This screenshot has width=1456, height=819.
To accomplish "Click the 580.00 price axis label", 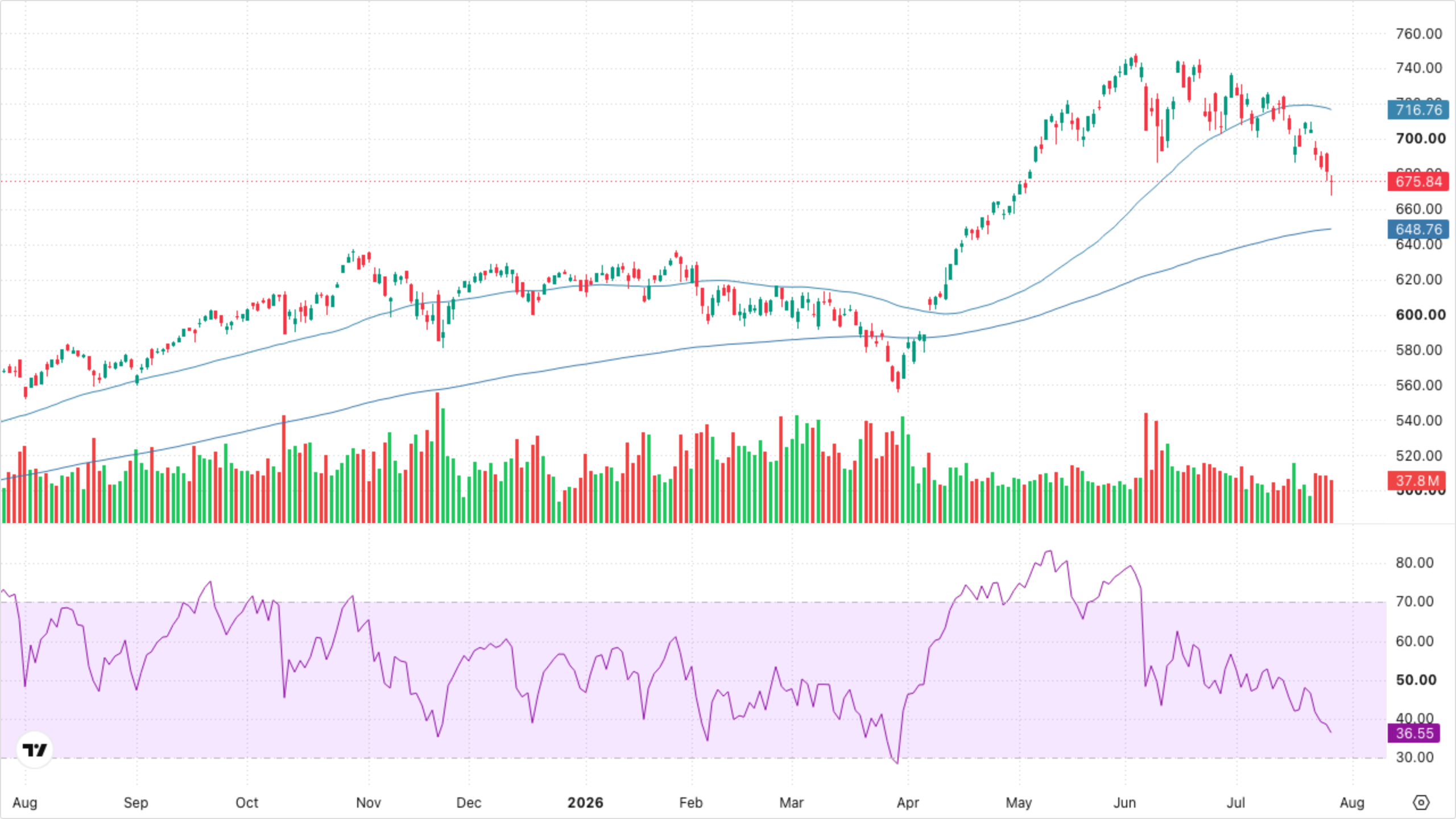I will coord(1419,350).
